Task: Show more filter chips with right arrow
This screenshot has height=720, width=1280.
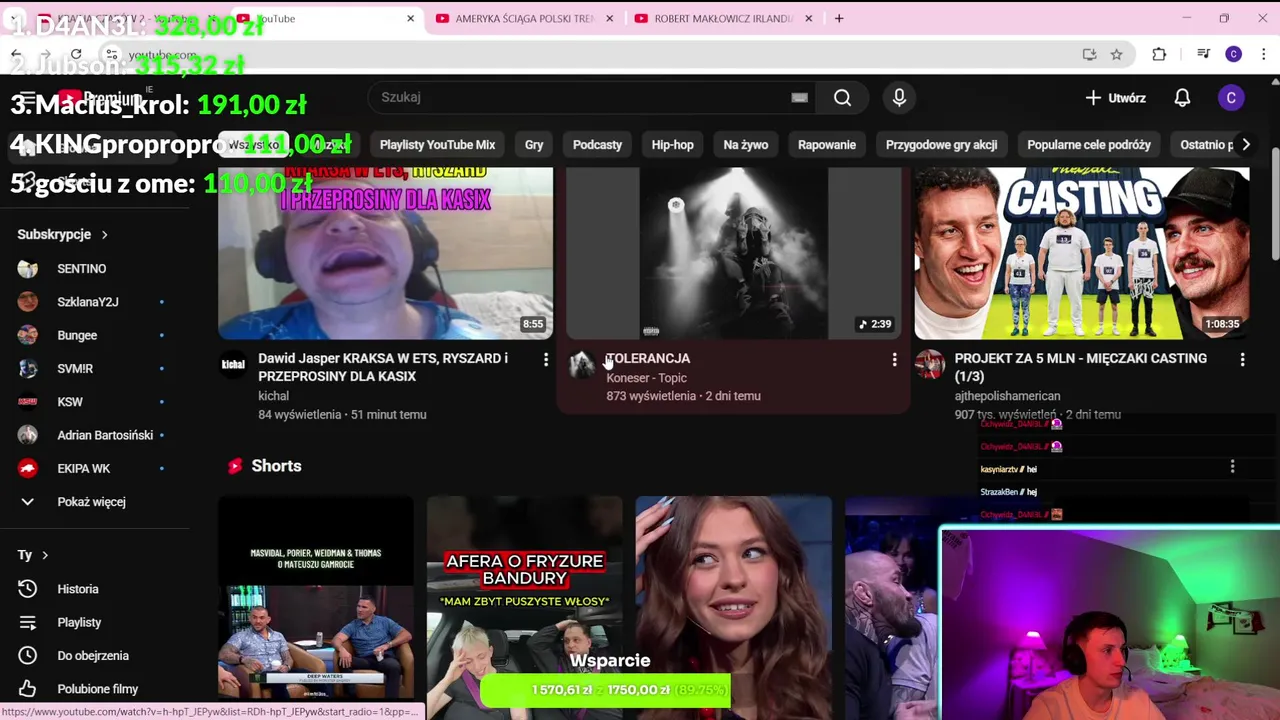Action: pyautogui.click(x=1246, y=144)
